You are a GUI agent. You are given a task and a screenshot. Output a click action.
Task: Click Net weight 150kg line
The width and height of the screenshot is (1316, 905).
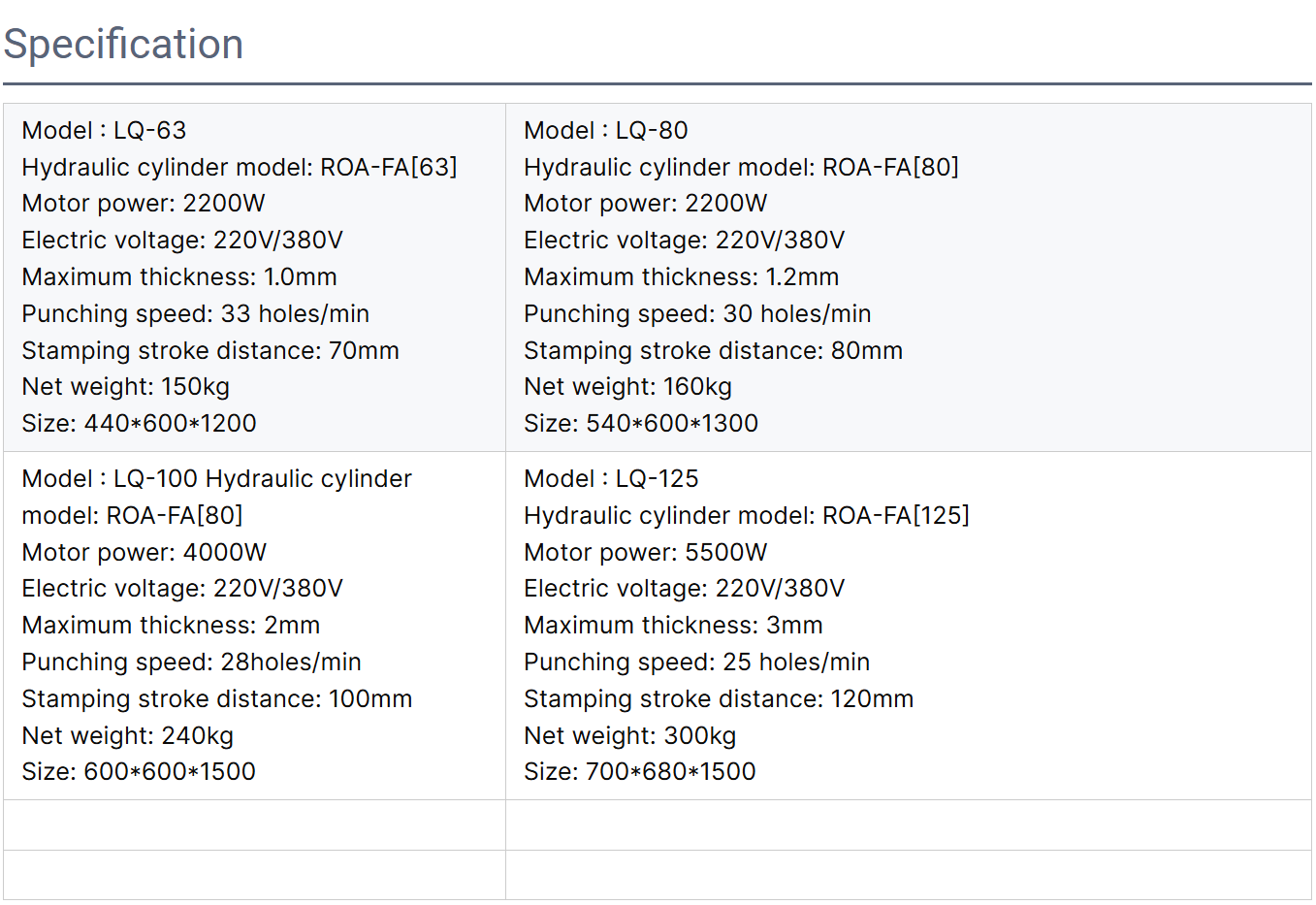(125, 387)
